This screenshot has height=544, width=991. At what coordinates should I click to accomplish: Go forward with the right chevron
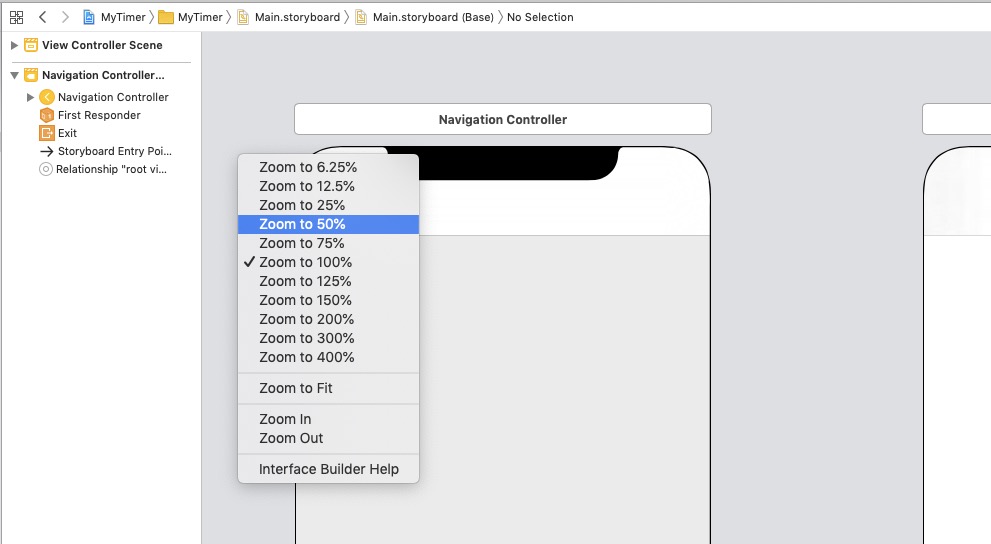click(65, 17)
